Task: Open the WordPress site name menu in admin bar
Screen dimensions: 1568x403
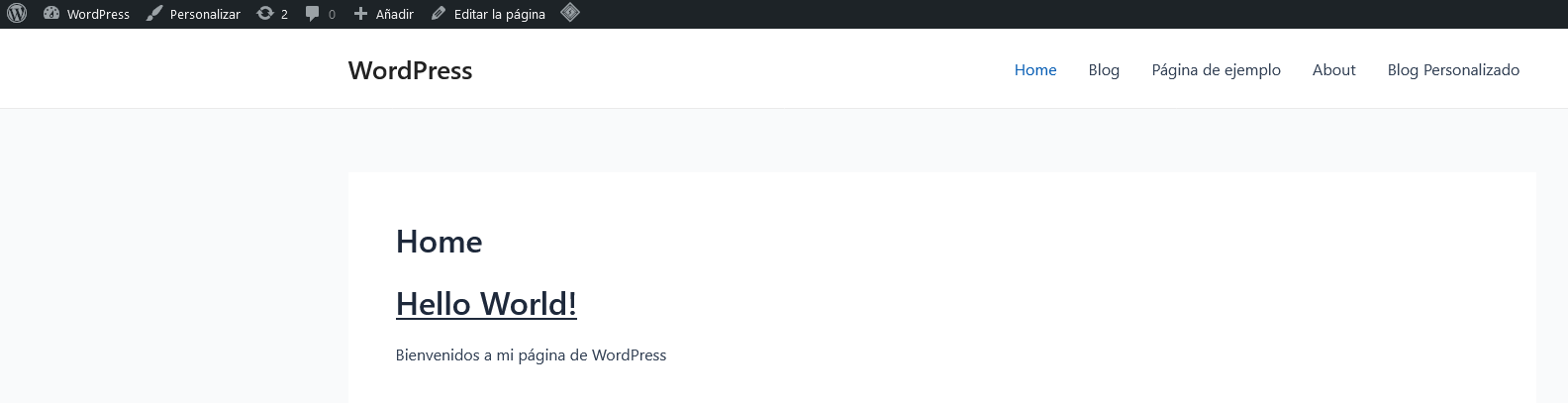Action: (98, 14)
